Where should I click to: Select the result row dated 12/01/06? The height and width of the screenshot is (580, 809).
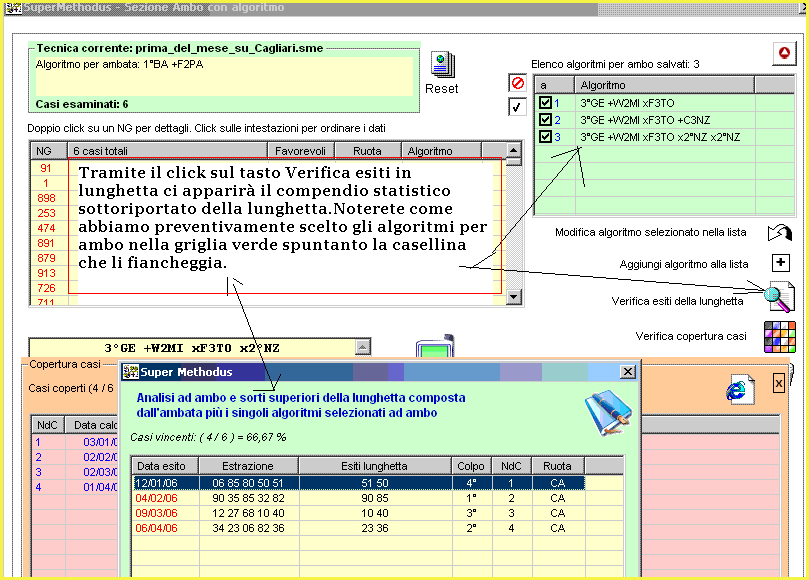[359, 483]
